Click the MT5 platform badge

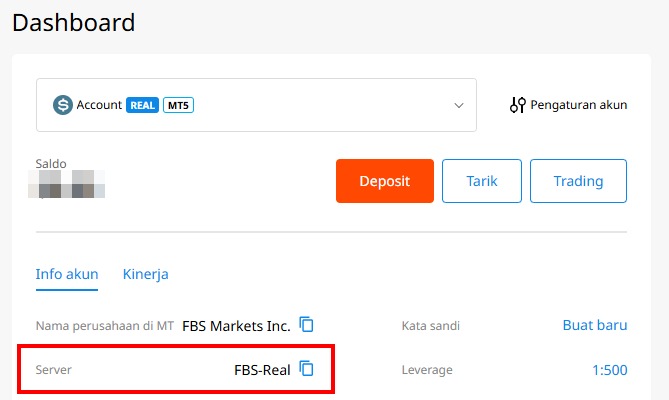coord(178,105)
